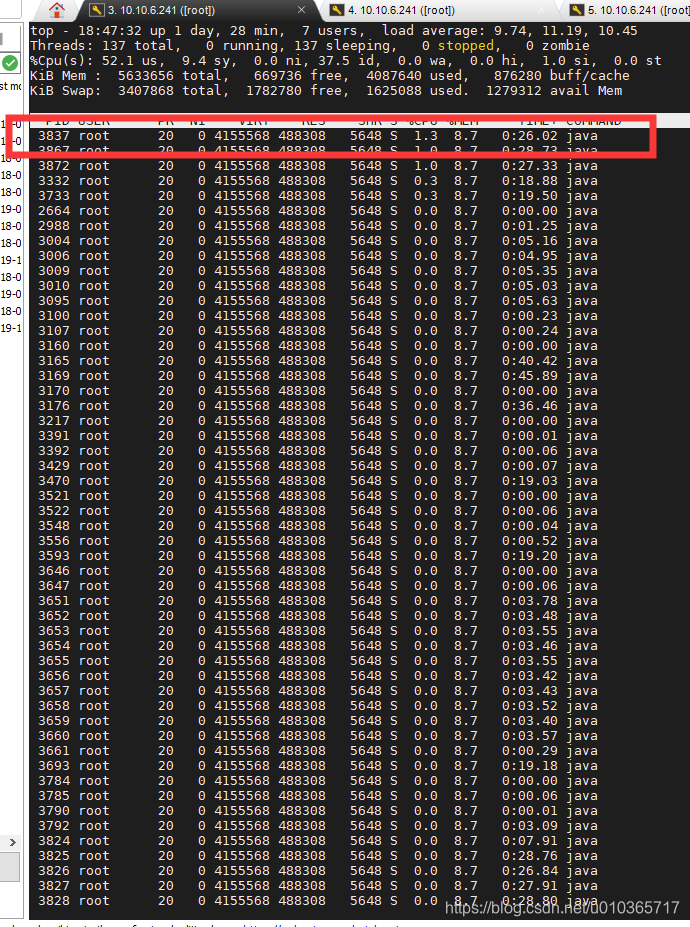This screenshot has height=927, width=690.
Task: Click PID 3654 in the thread list
Action: [54, 646]
